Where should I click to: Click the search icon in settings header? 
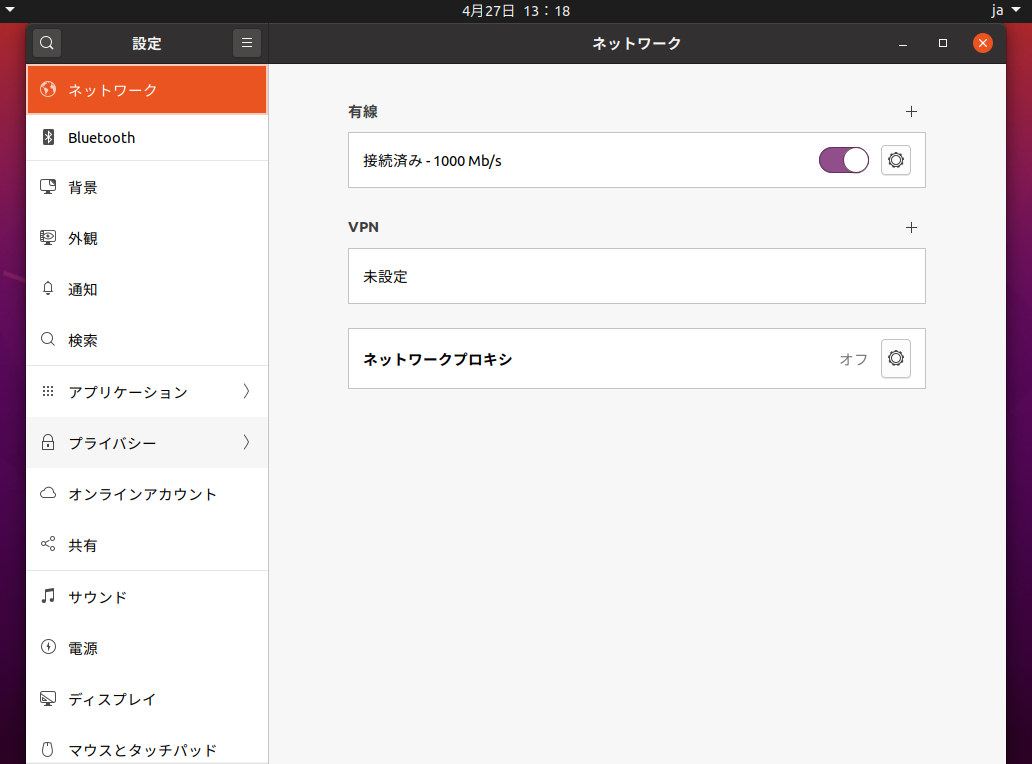coord(47,43)
